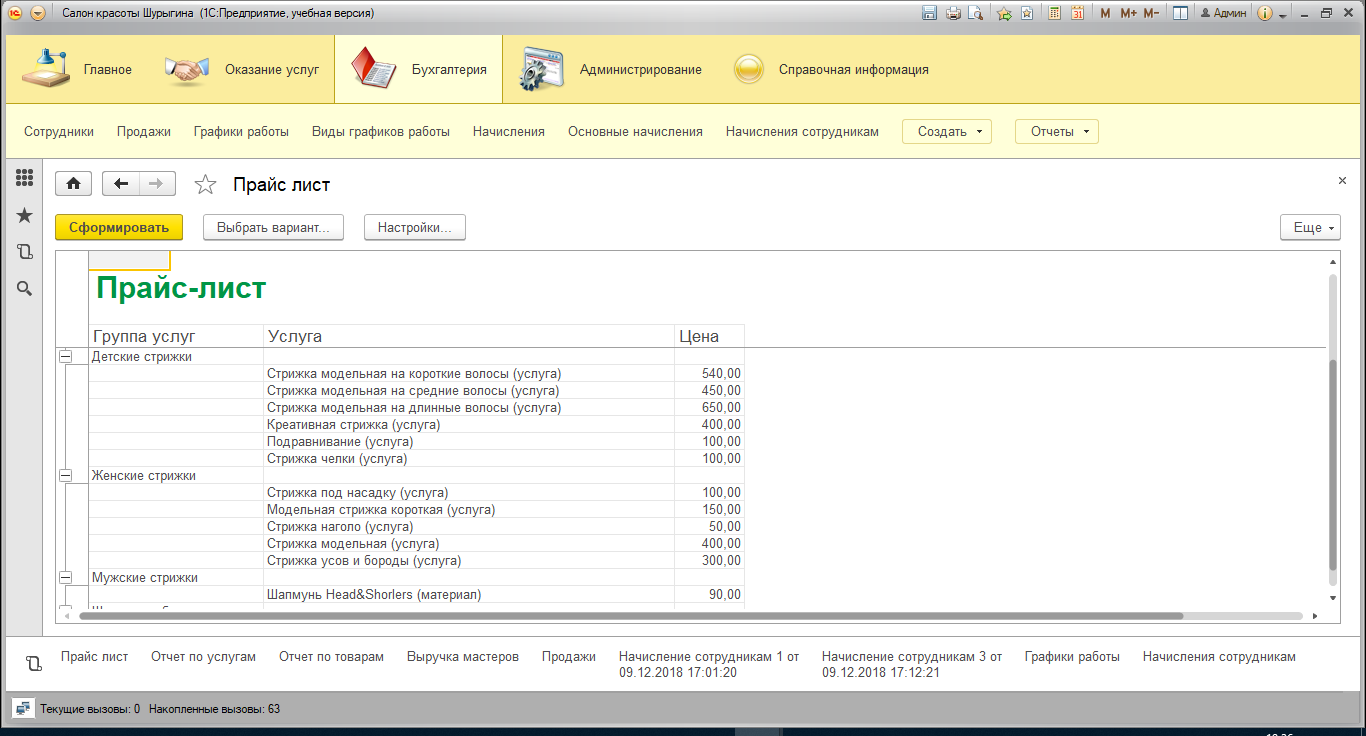Collapse the Мужские стрижки group
This screenshot has height=736, width=1366.
pyautogui.click(x=66, y=578)
